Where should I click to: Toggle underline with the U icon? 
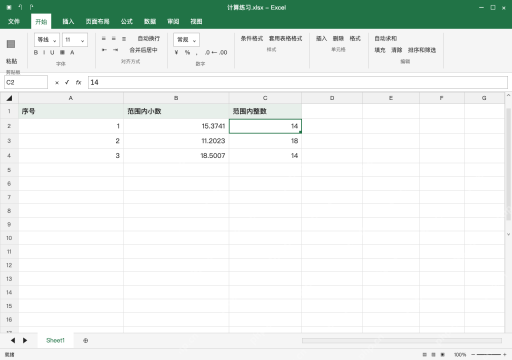point(52,53)
